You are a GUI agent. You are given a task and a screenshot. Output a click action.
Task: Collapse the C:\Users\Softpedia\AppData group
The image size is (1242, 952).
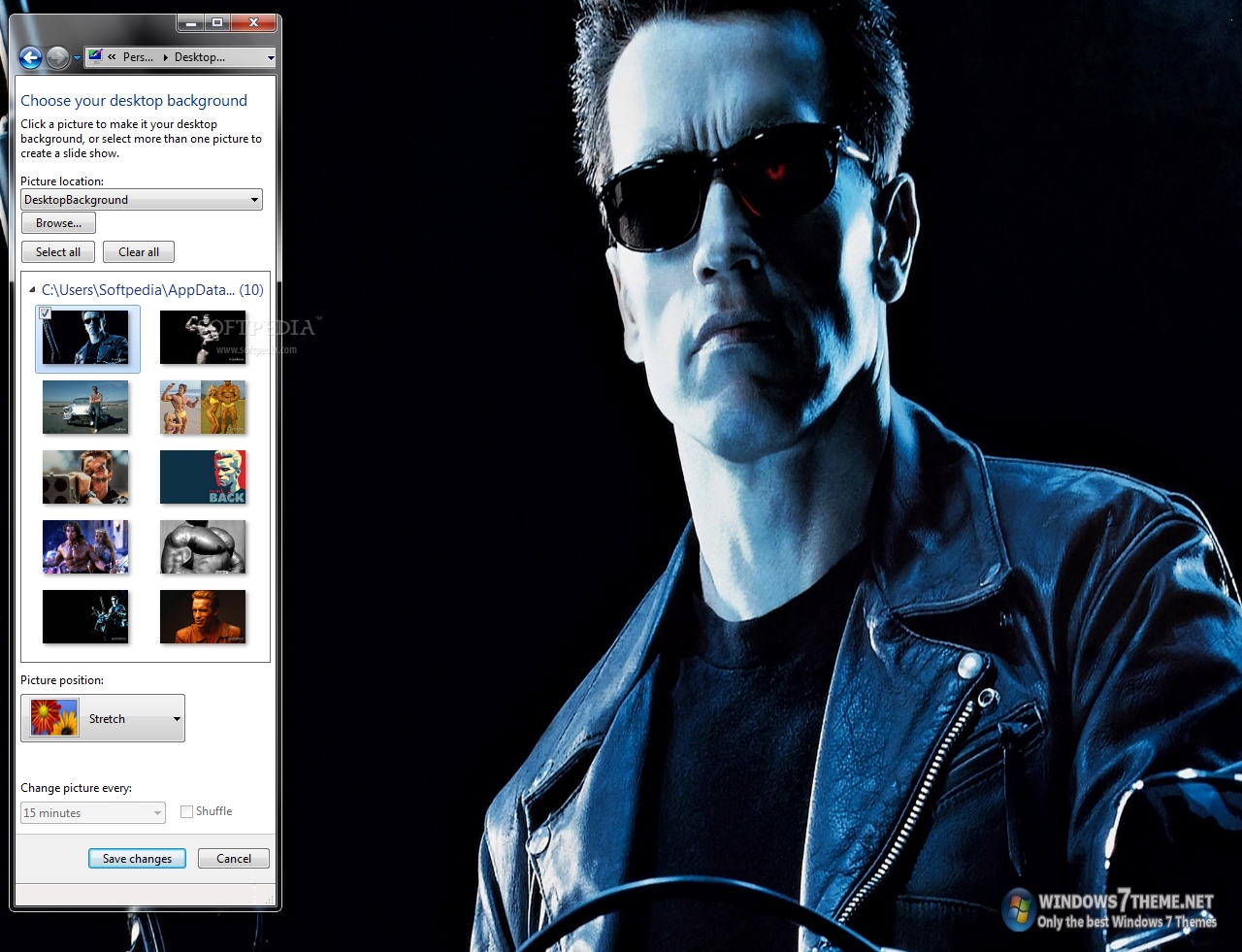pos(32,290)
